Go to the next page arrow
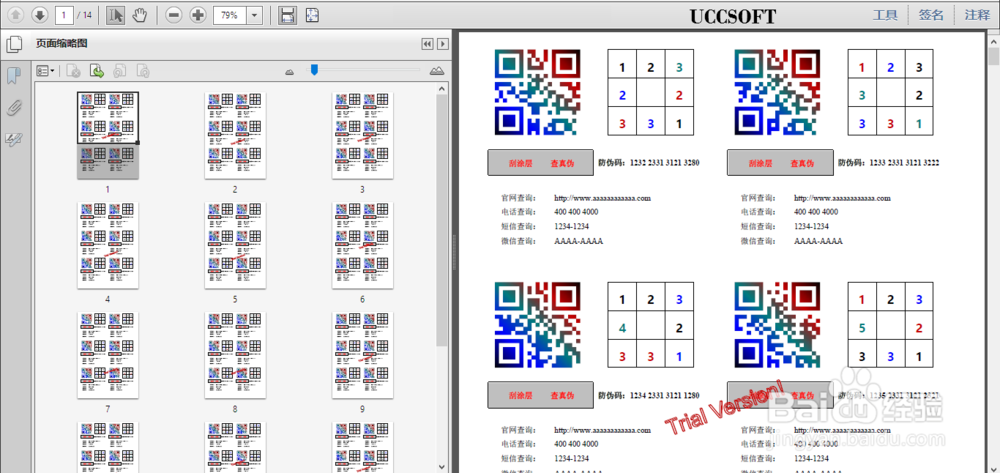The height and width of the screenshot is (473, 1000). (39, 15)
